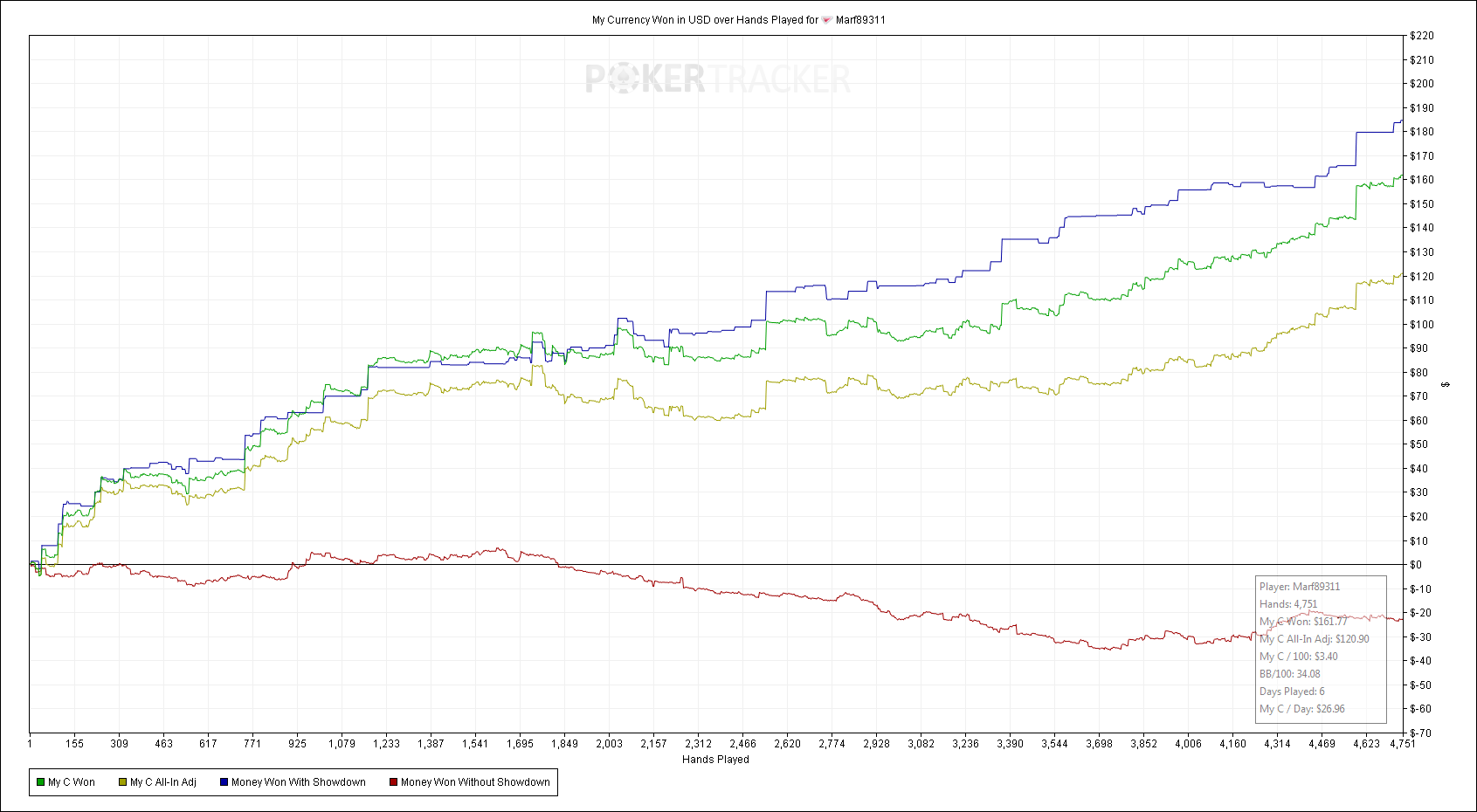Click the $0 label on the y-axis
1477x812 pixels.
(1416, 565)
